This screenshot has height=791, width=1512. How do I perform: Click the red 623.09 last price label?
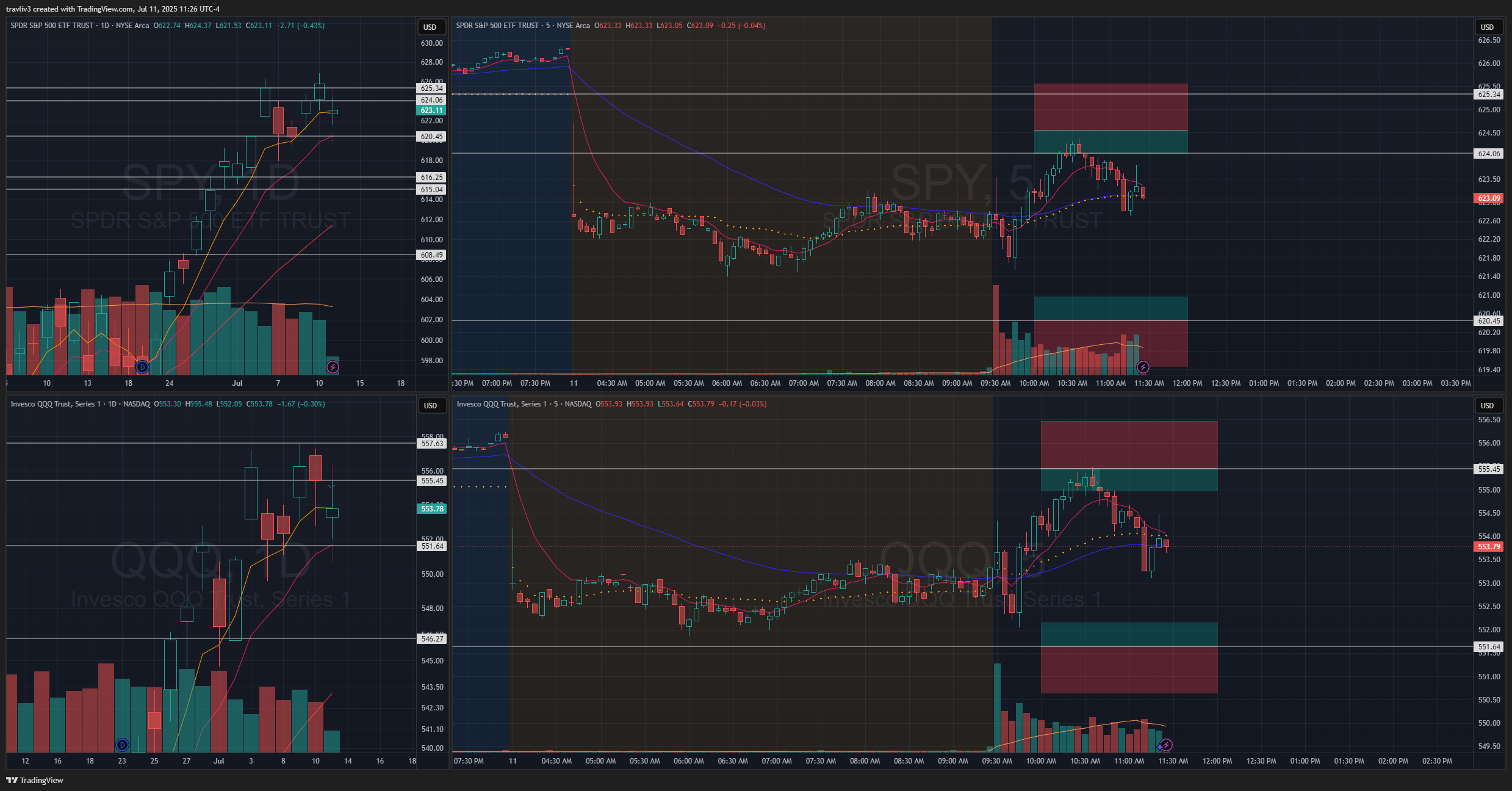pyautogui.click(x=1489, y=198)
